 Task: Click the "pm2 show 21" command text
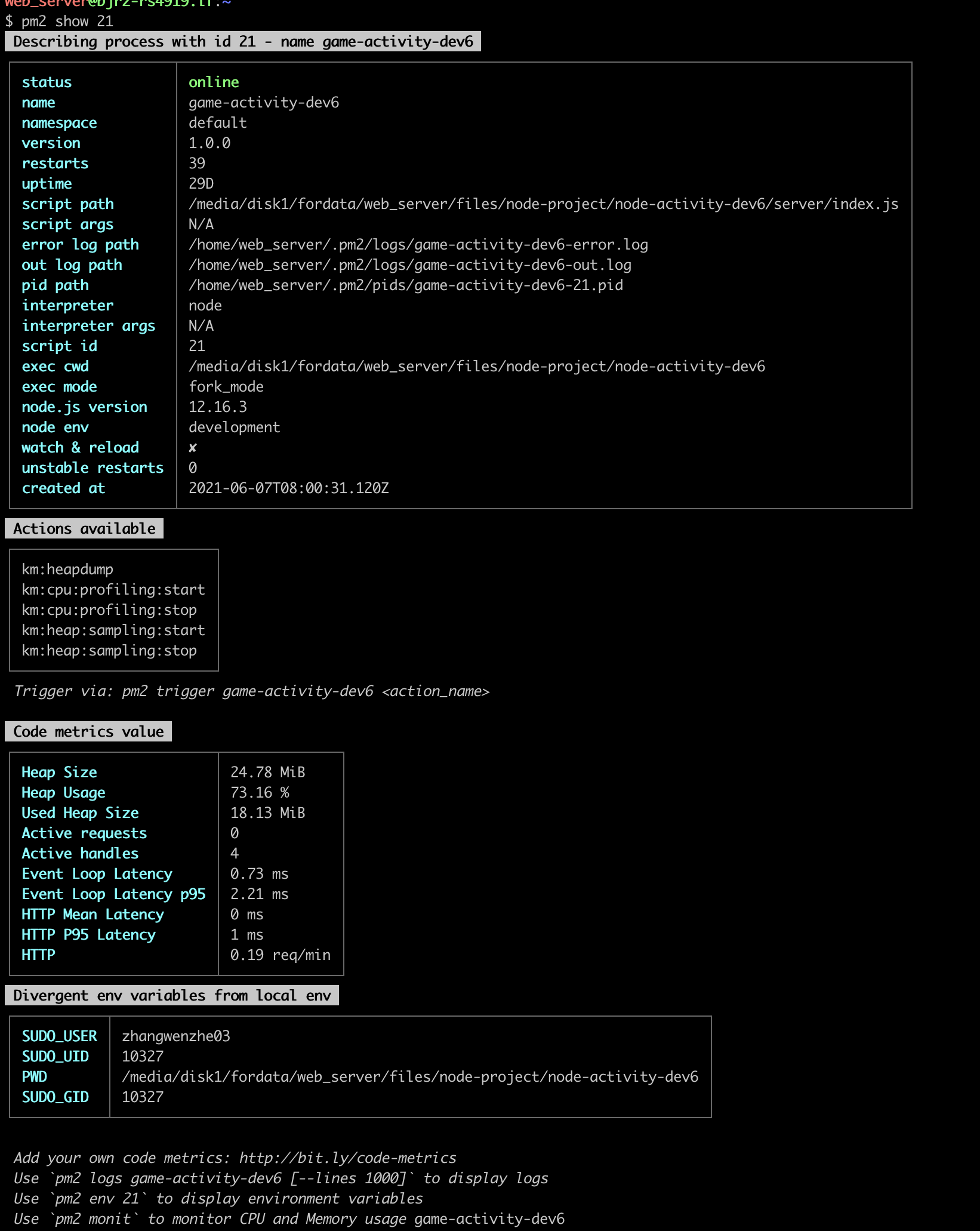pos(67,21)
